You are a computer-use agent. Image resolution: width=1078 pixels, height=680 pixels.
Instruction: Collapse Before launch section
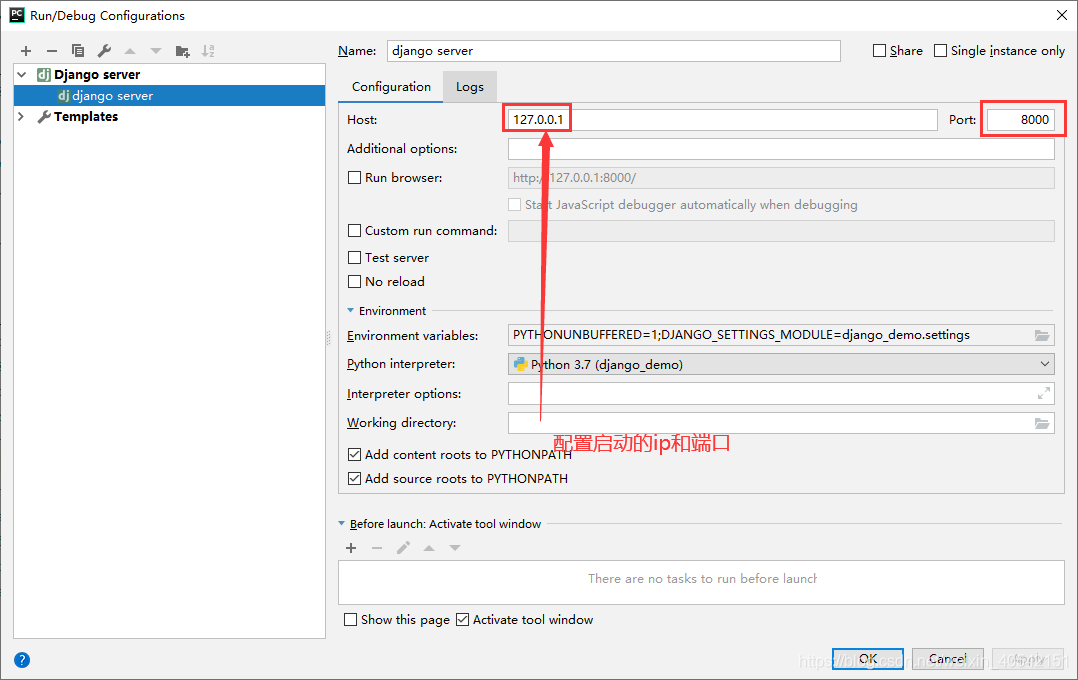(x=342, y=524)
